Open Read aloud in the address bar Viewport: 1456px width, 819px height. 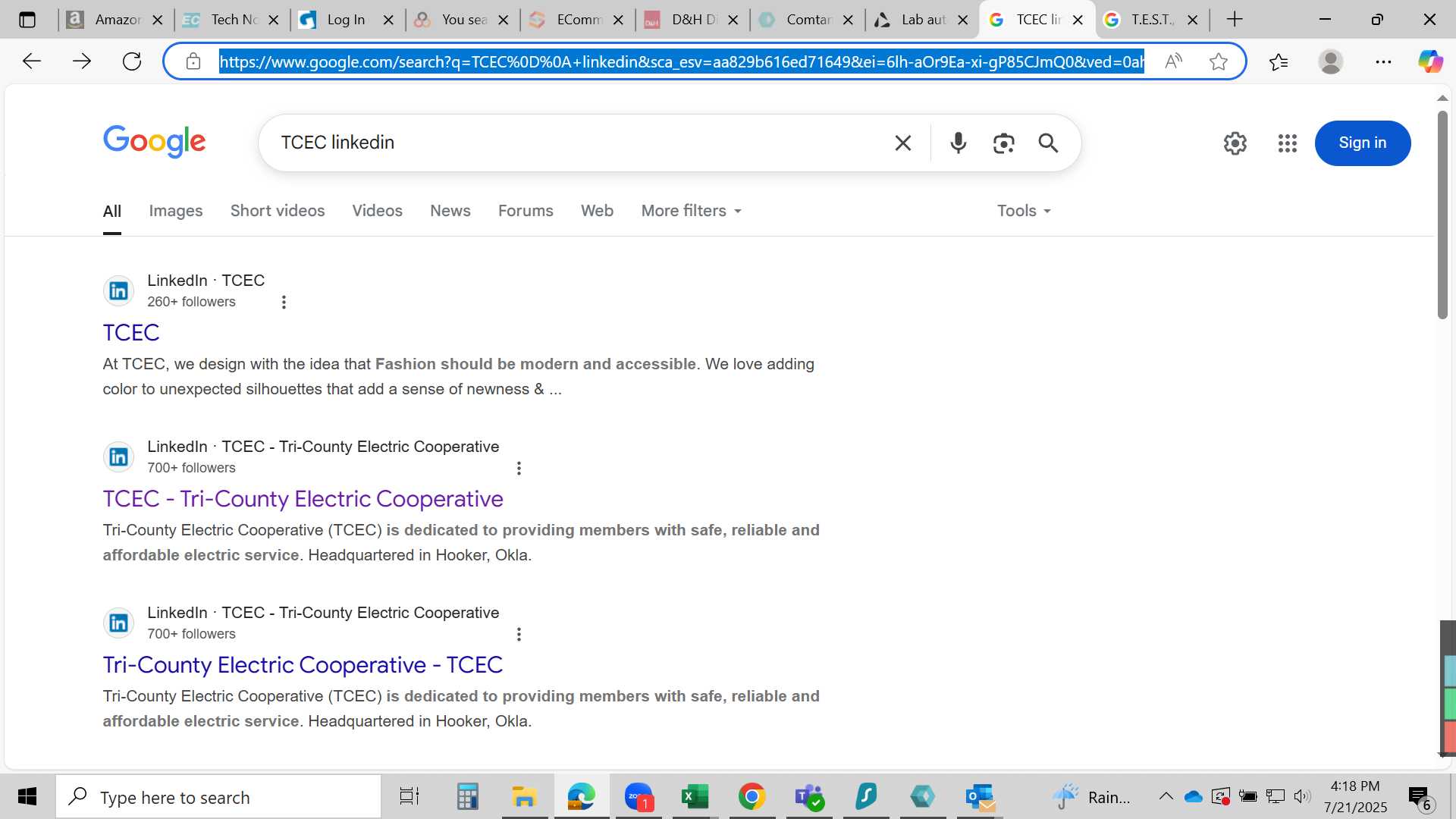(x=1173, y=61)
